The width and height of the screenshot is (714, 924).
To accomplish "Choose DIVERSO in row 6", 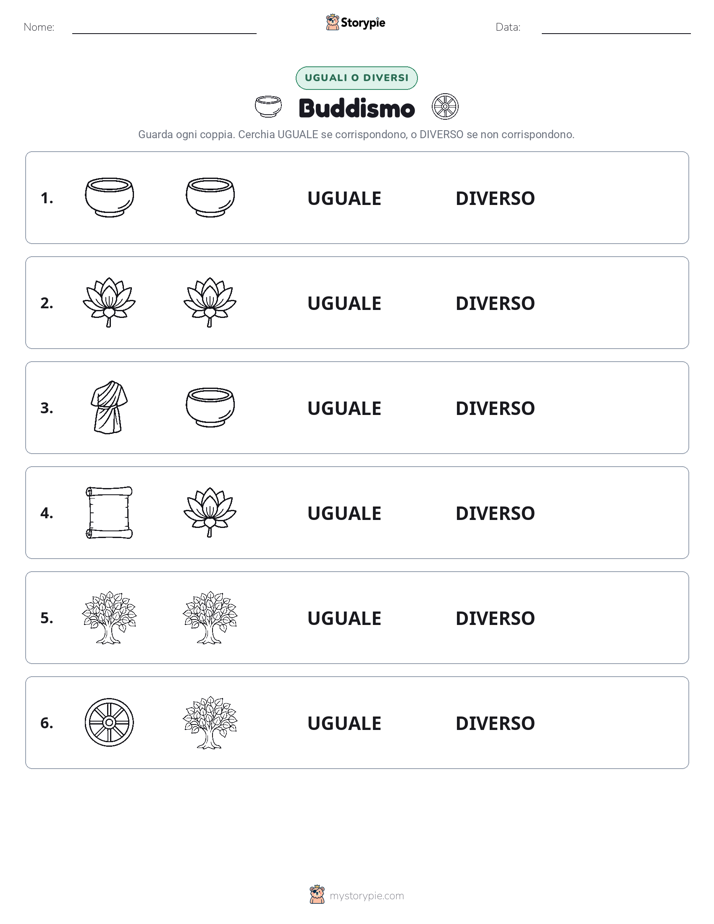I will 495,723.
